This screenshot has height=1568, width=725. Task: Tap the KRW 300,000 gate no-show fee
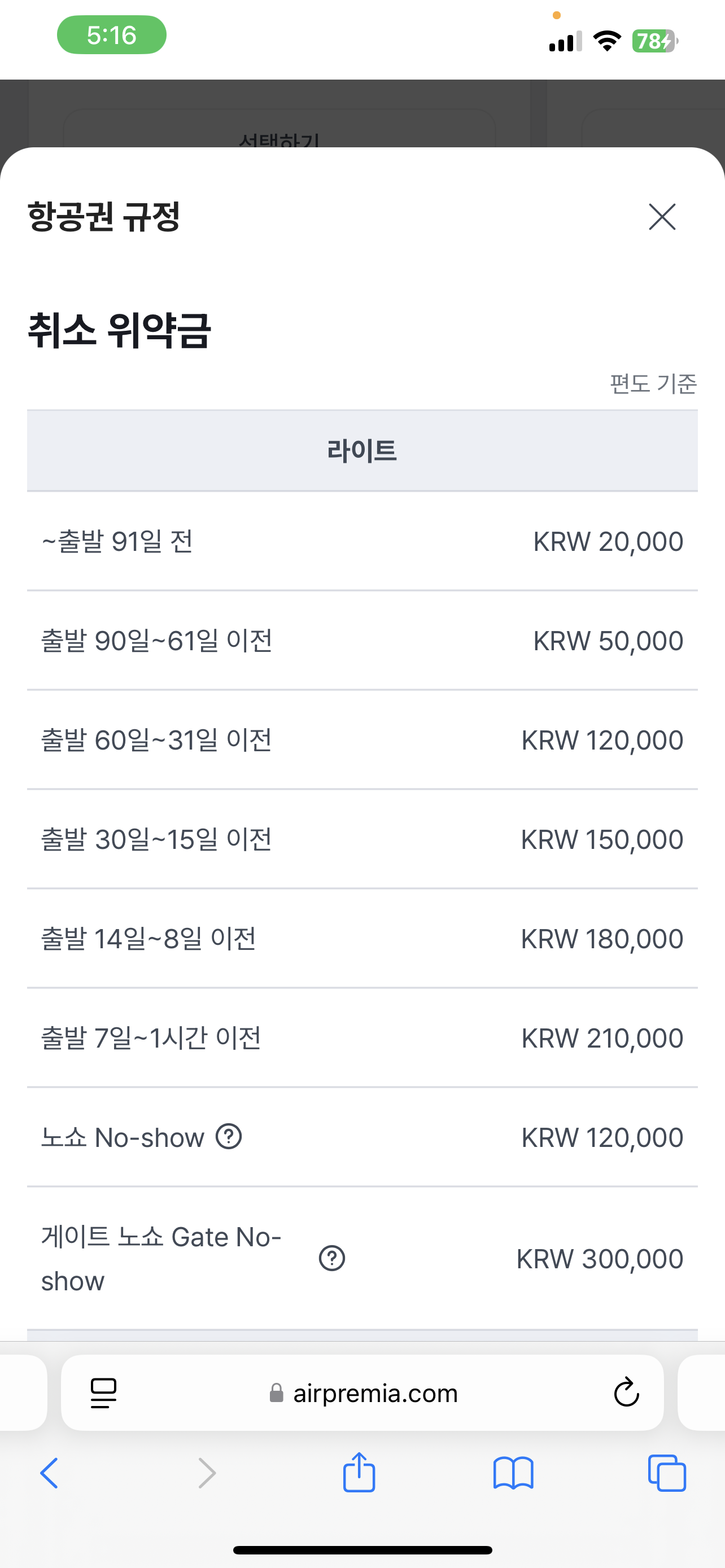click(x=600, y=1259)
